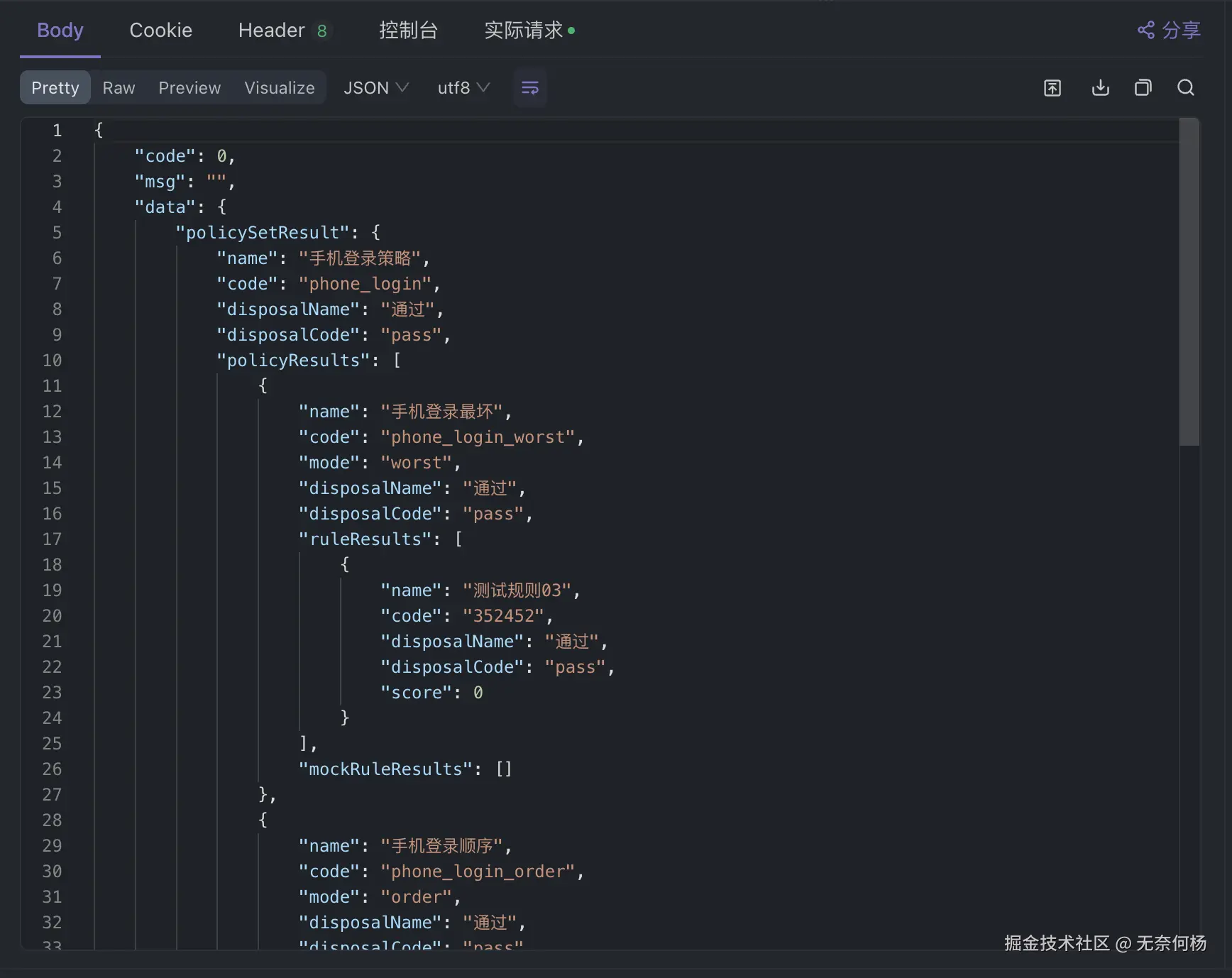Switch to the Body tab
This screenshot has height=978, width=1232.
click(x=60, y=31)
